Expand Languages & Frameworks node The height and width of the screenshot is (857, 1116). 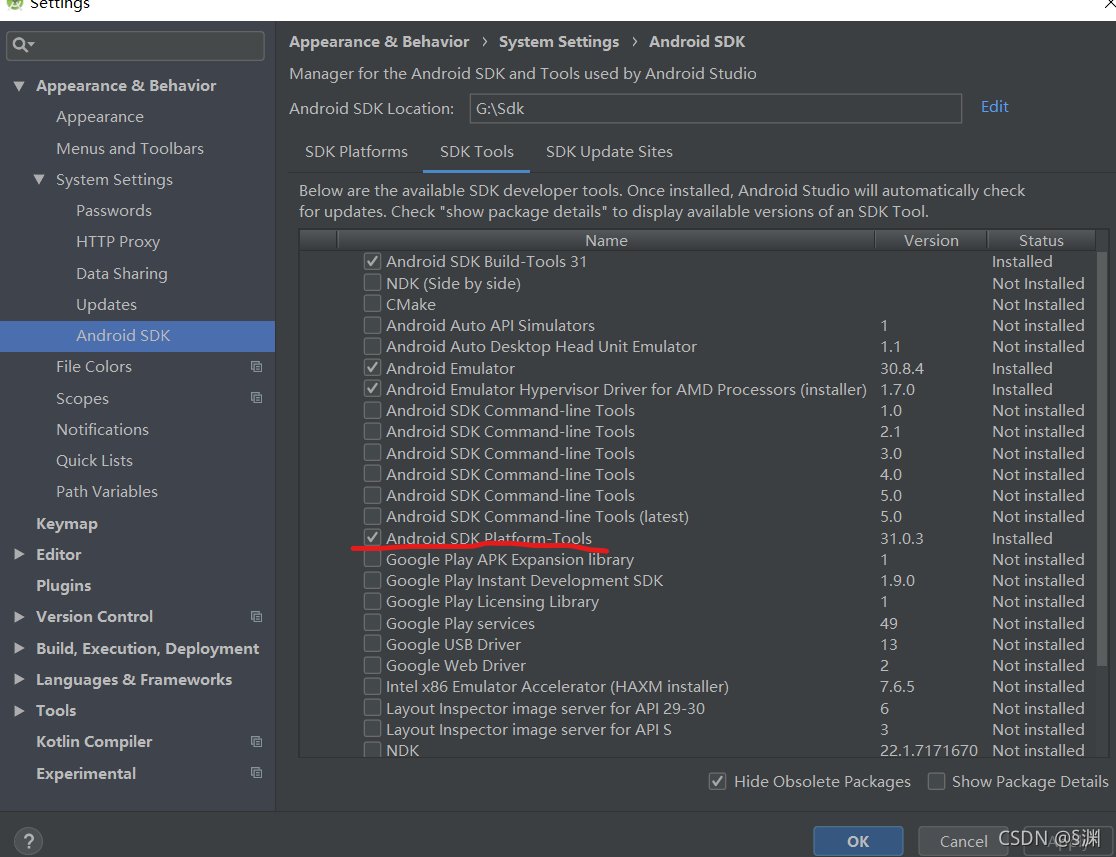pyautogui.click(x=19, y=679)
